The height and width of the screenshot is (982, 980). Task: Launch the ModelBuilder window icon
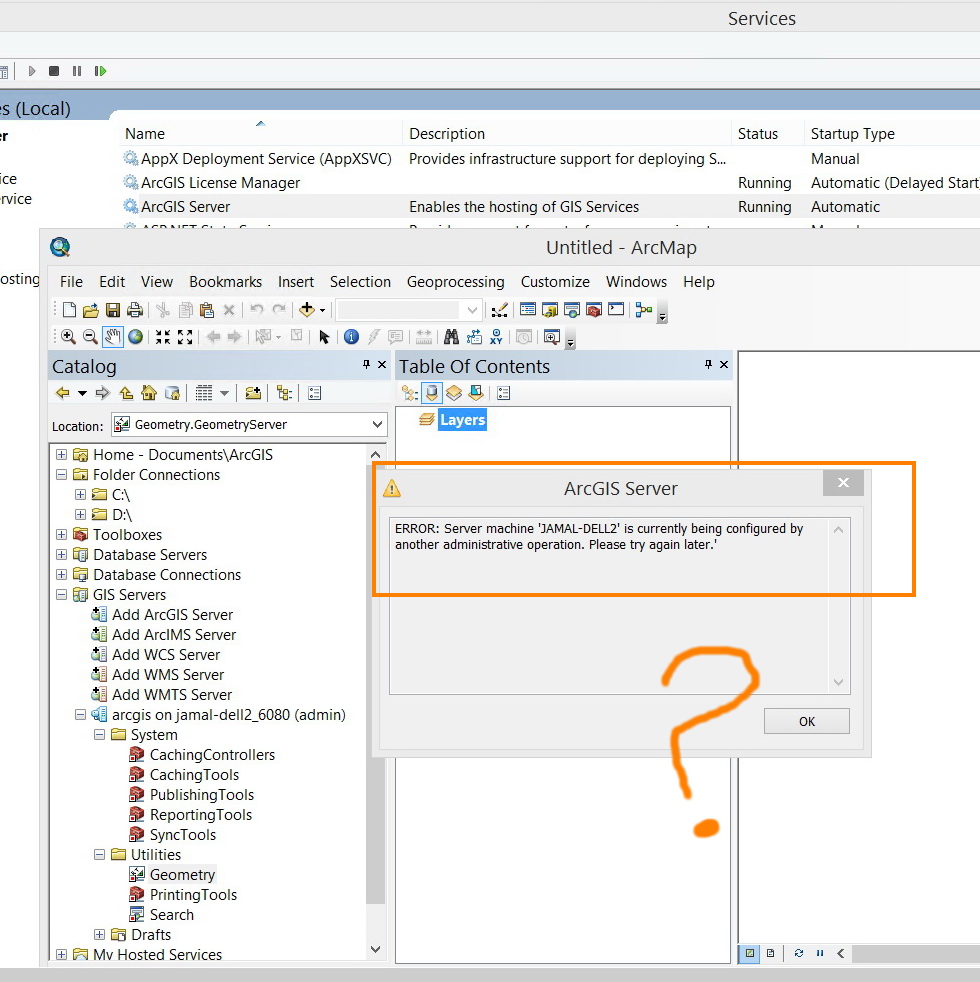coord(644,309)
